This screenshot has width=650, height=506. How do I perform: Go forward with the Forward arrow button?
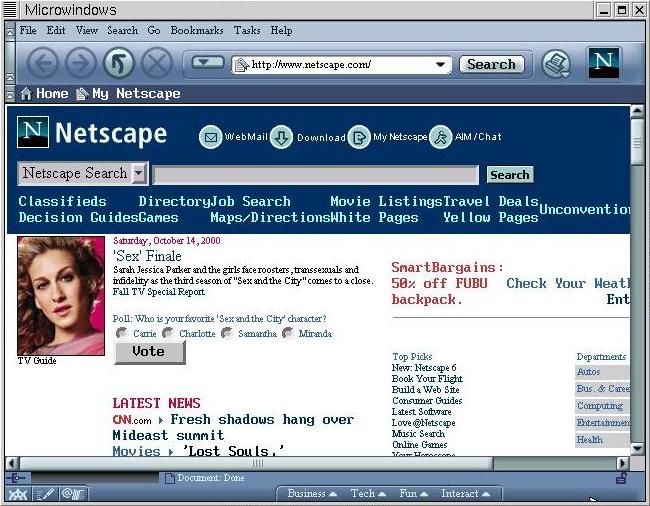pos(80,63)
